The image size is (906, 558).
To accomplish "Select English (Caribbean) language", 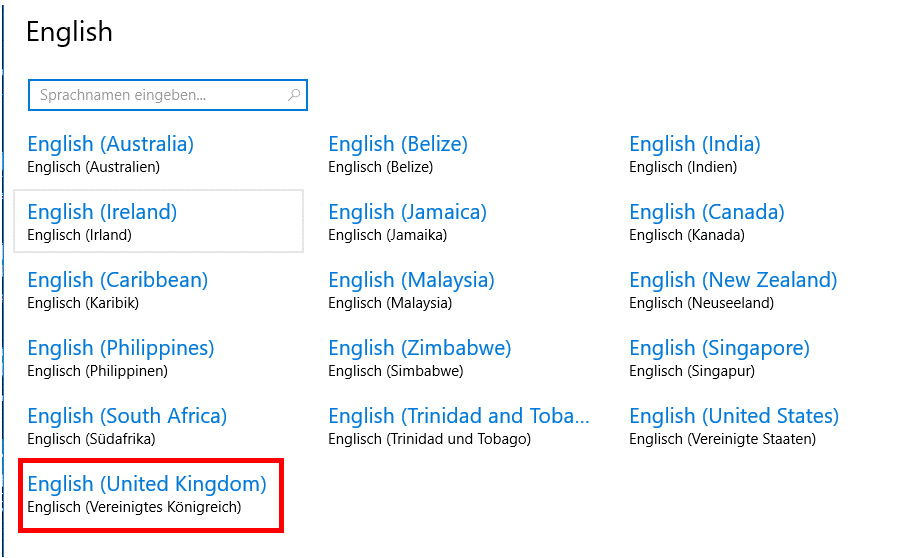I will [118, 280].
